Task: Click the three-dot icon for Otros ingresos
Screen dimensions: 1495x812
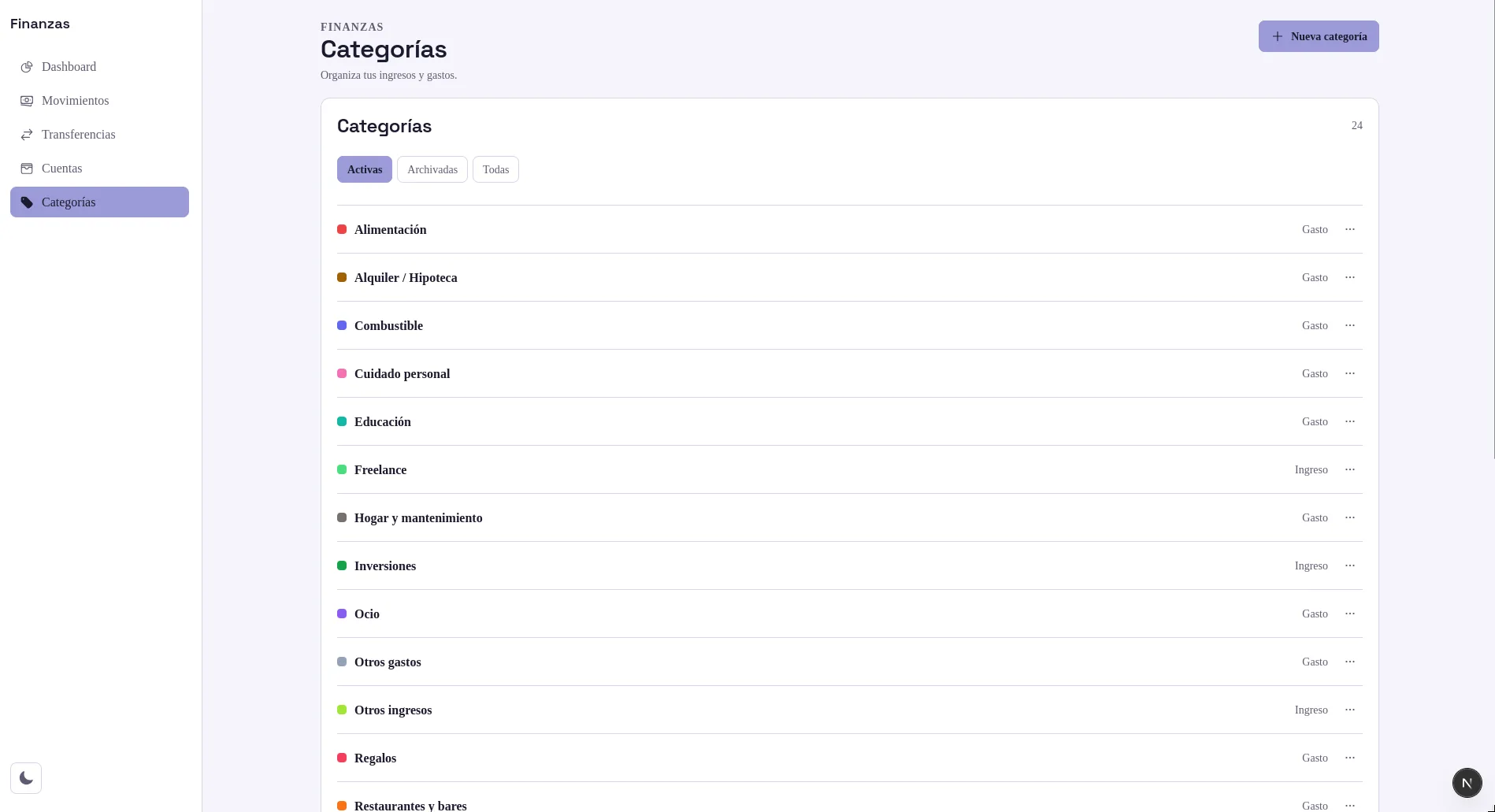Action: pos(1350,710)
